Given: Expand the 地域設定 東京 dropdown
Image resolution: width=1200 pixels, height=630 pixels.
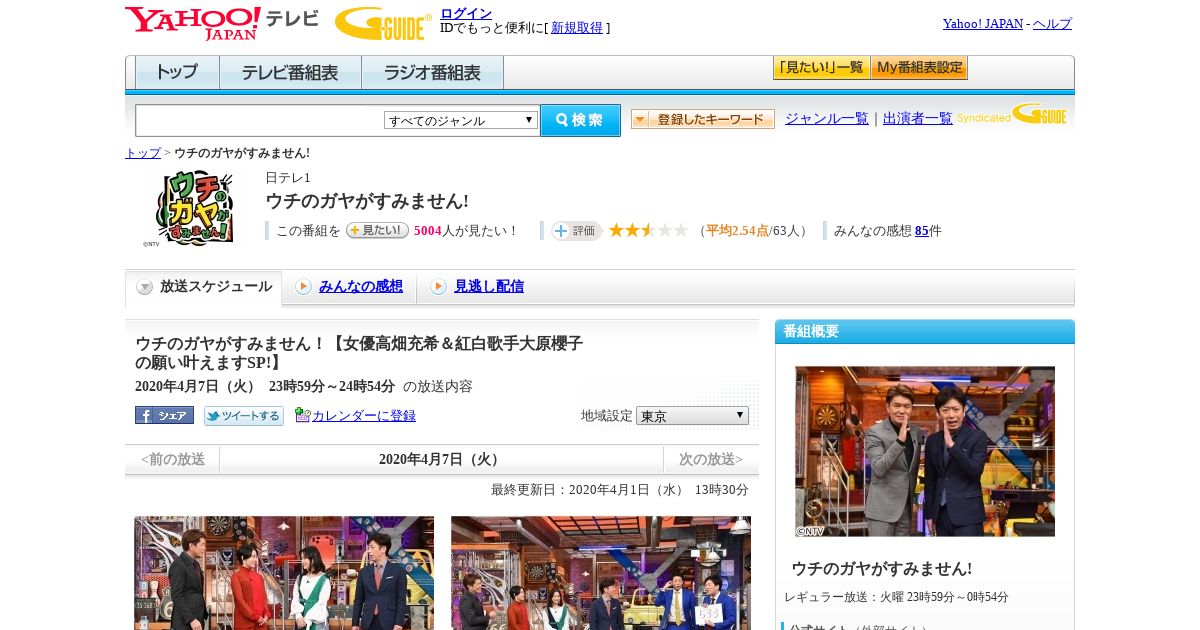Looking at the screenshot, I should tap(692, 415).
